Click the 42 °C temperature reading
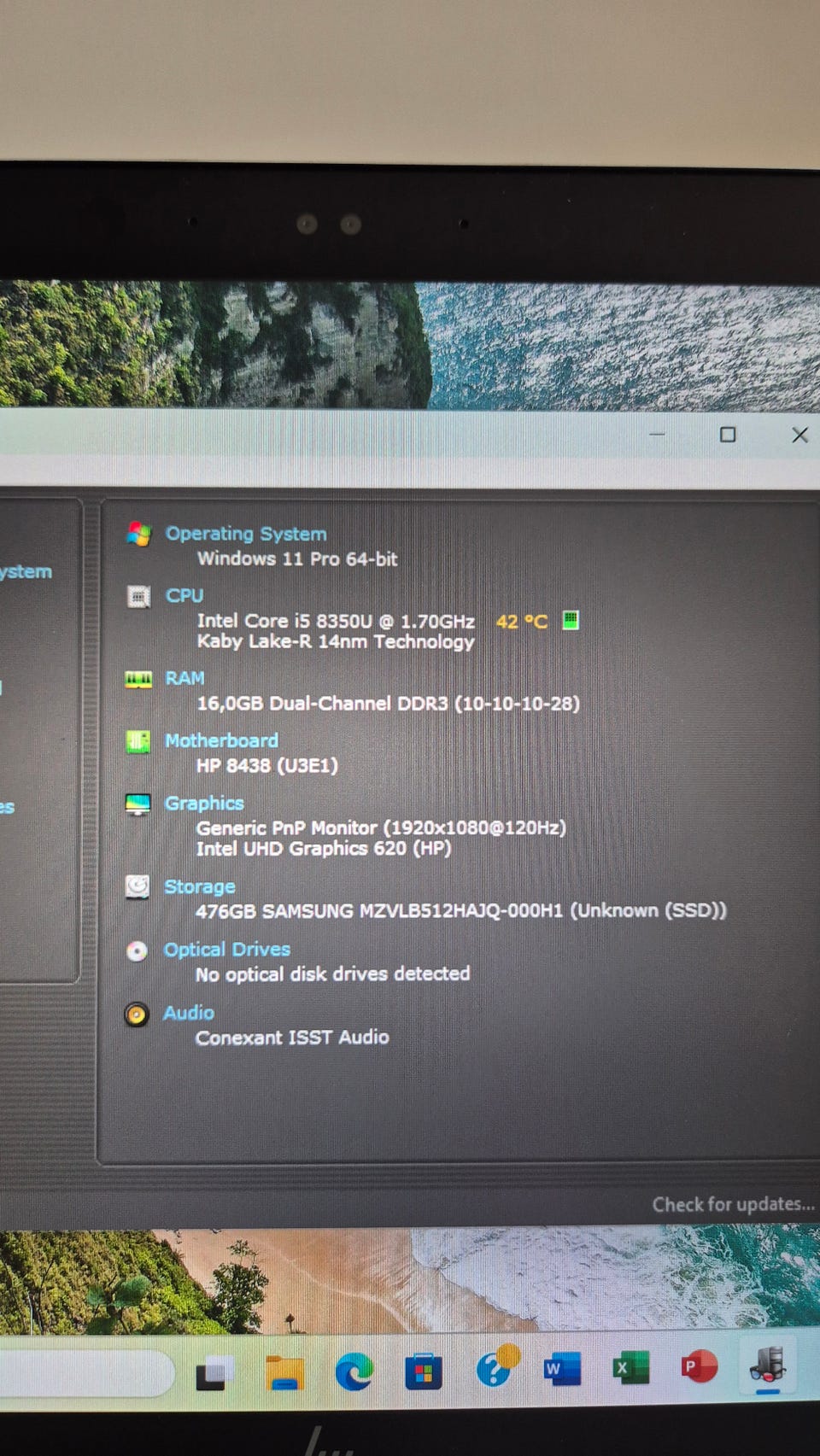Screen dimensions: 820x1456 click(522, 622)
